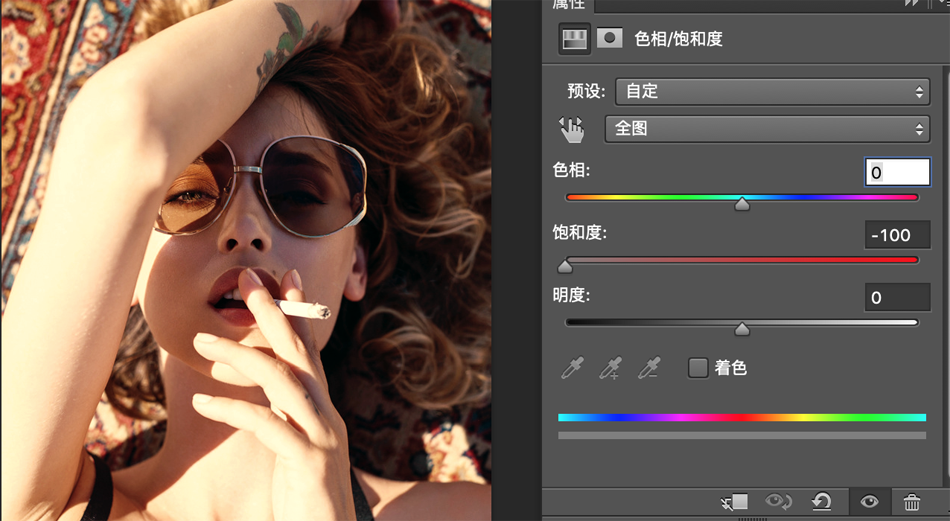Clip adjustment to the layer below
This screenshot has height=521, width=950.
point(734,502)
